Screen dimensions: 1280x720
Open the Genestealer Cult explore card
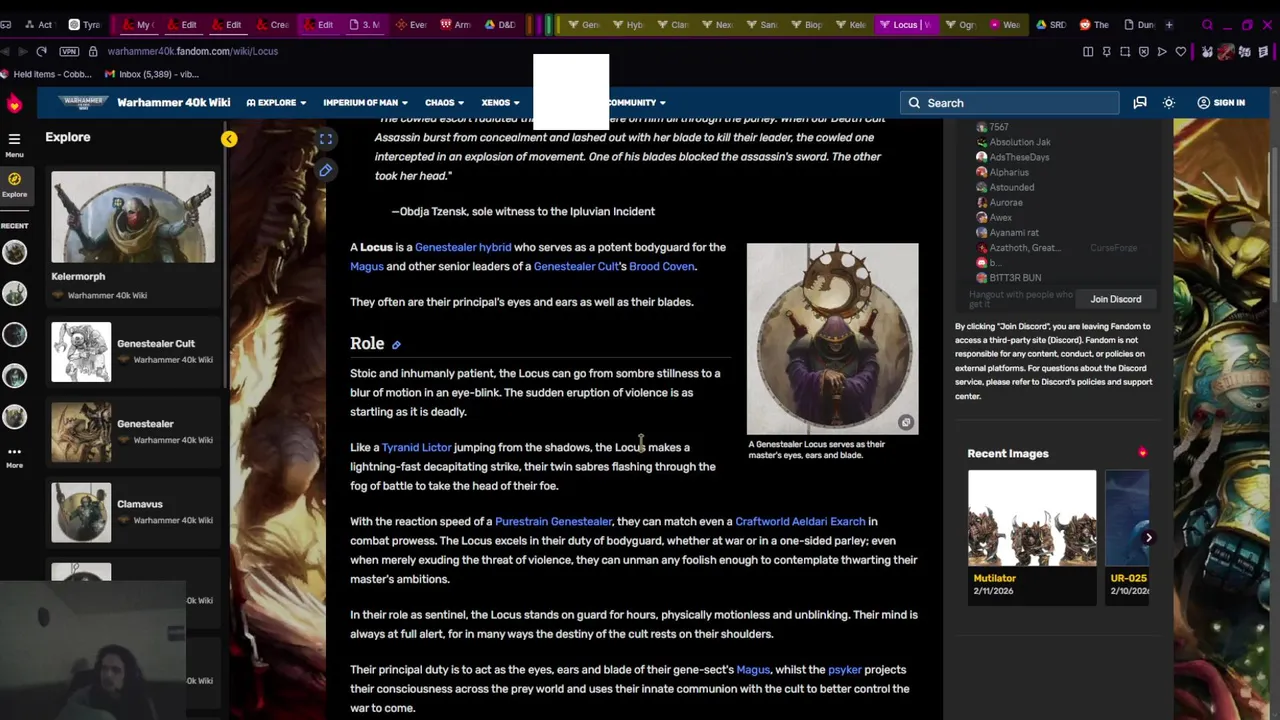coord(133,352)
